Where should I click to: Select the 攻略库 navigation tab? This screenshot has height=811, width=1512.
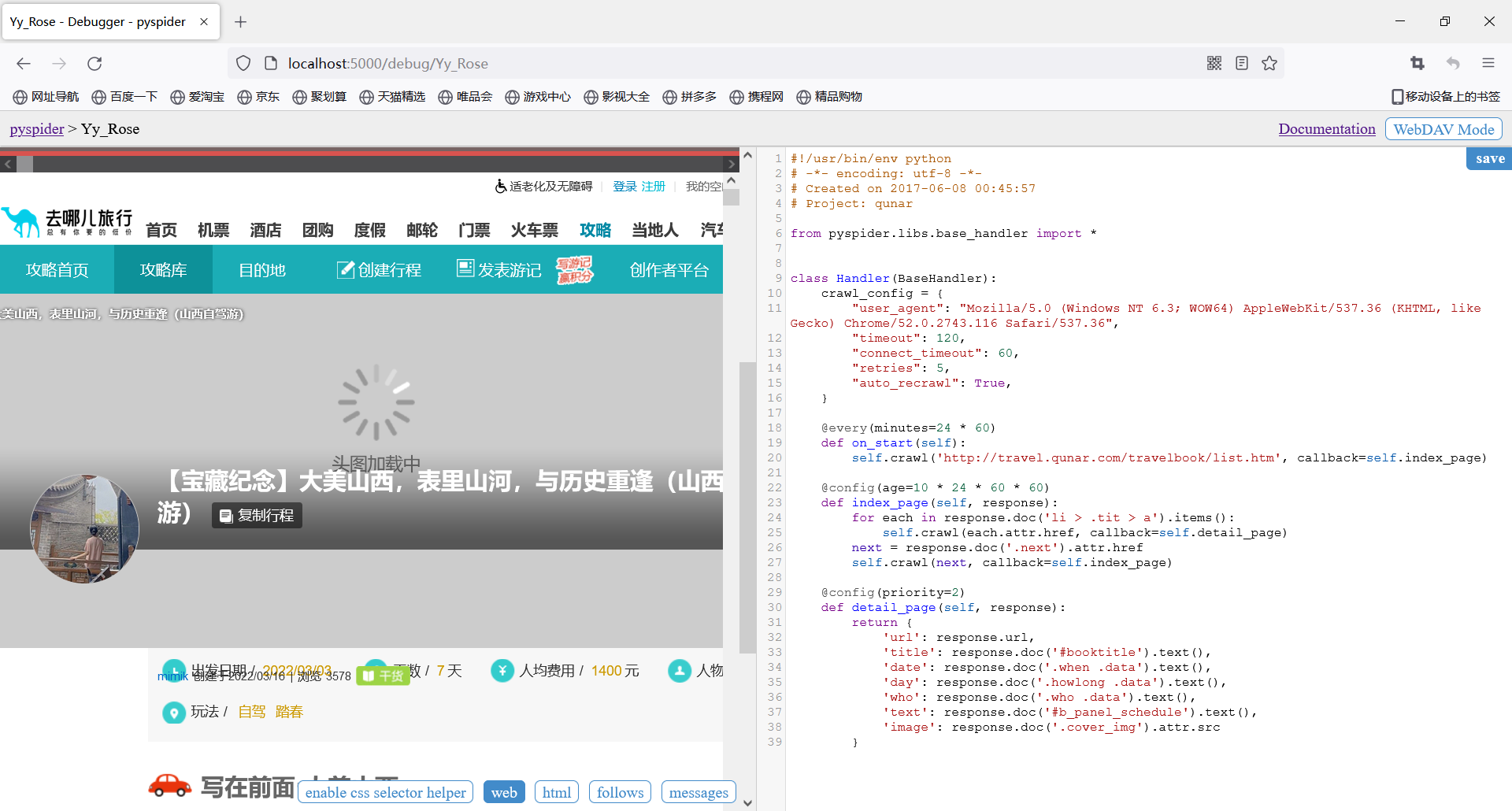point(162,269)
